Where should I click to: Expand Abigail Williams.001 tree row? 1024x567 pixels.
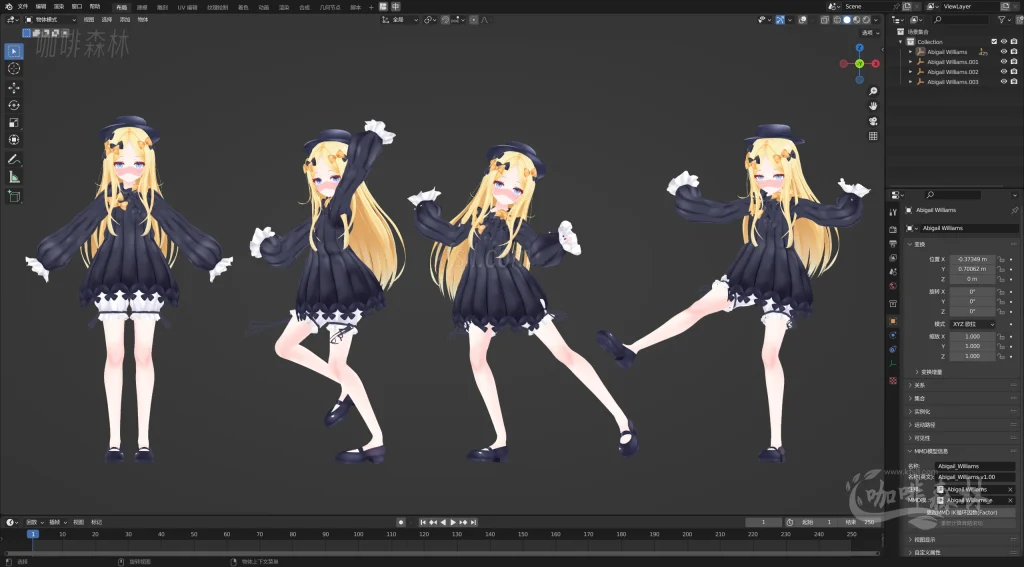tap(910, 62)
